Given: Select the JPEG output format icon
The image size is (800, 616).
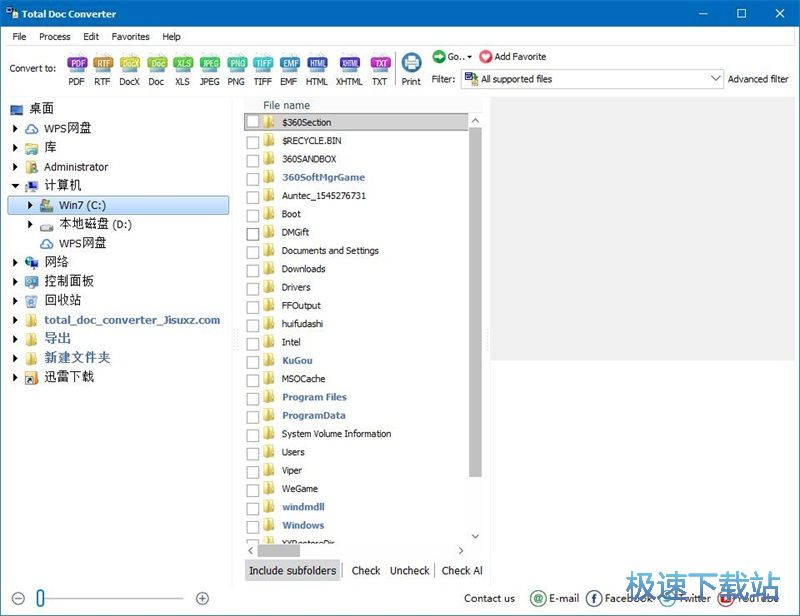Looking at the screenshot, I should coord(210,63).
